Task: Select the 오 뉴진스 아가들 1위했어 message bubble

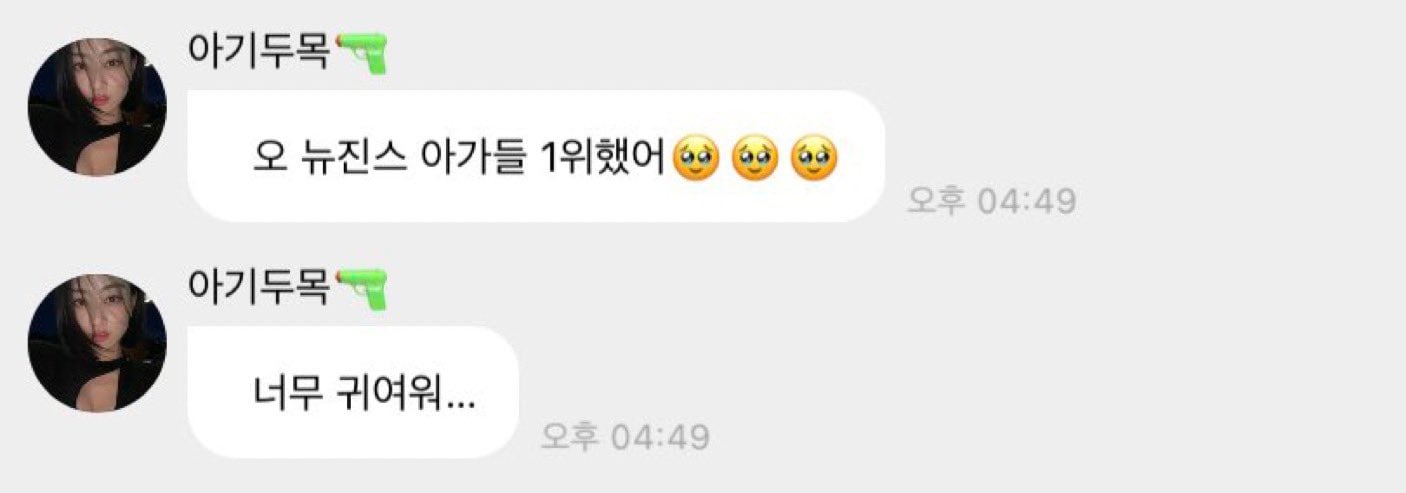Action: coord(537,156)
